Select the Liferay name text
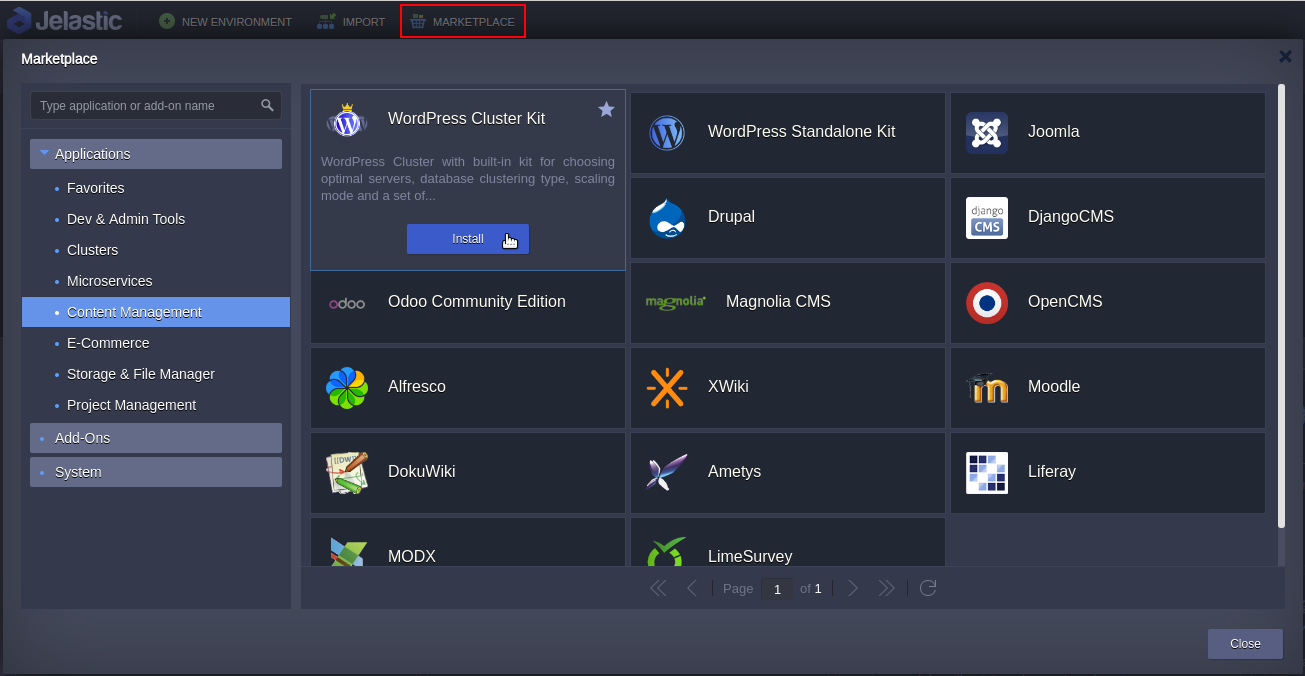 pos(1052,472)
